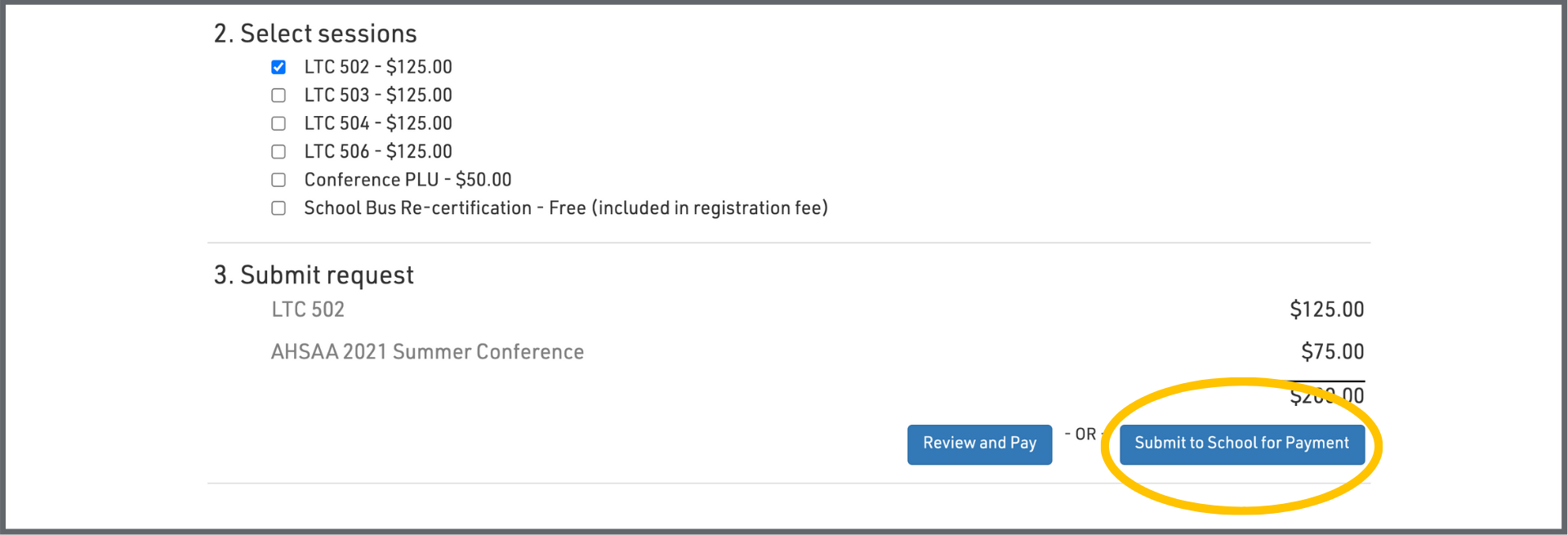
Task: Click the School Bus Re-certification Free label
Action: pos(565,208)
